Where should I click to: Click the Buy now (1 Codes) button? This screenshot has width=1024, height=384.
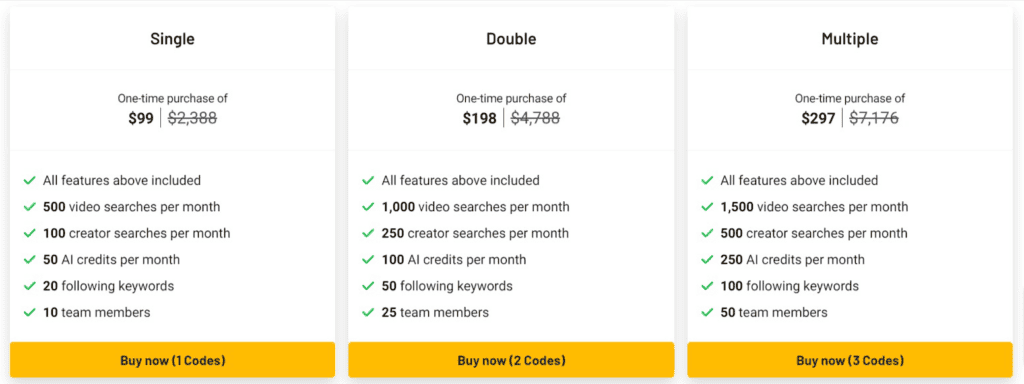172,360
